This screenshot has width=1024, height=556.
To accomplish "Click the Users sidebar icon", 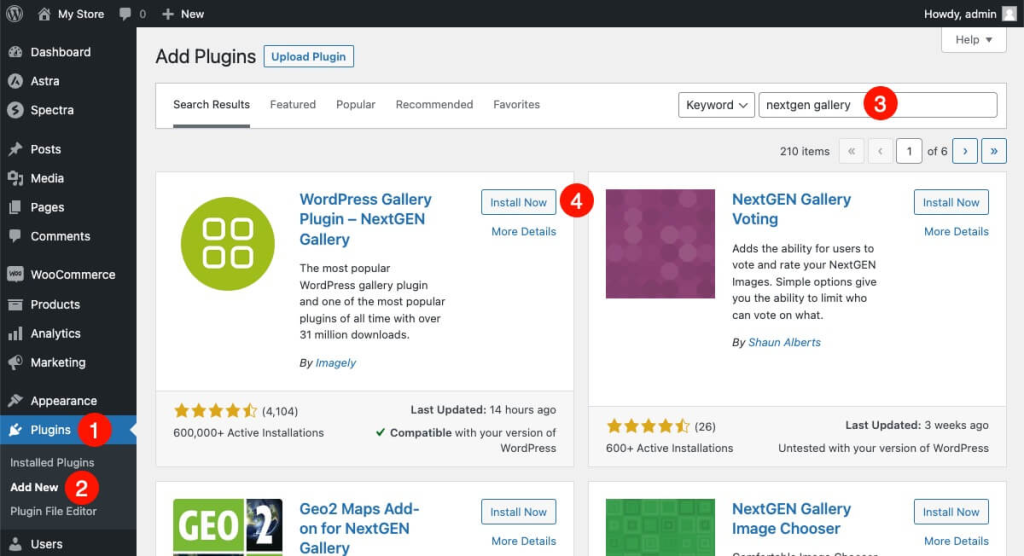I will tap(15, 544).
